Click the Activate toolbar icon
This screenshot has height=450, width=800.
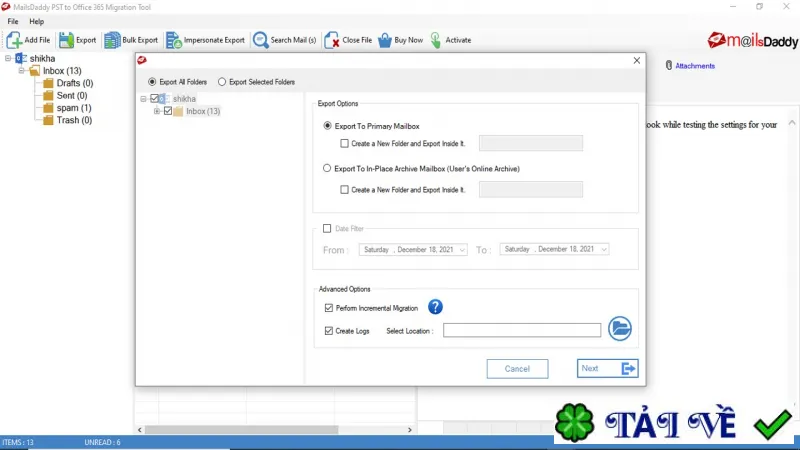click(x=436, y=40)
